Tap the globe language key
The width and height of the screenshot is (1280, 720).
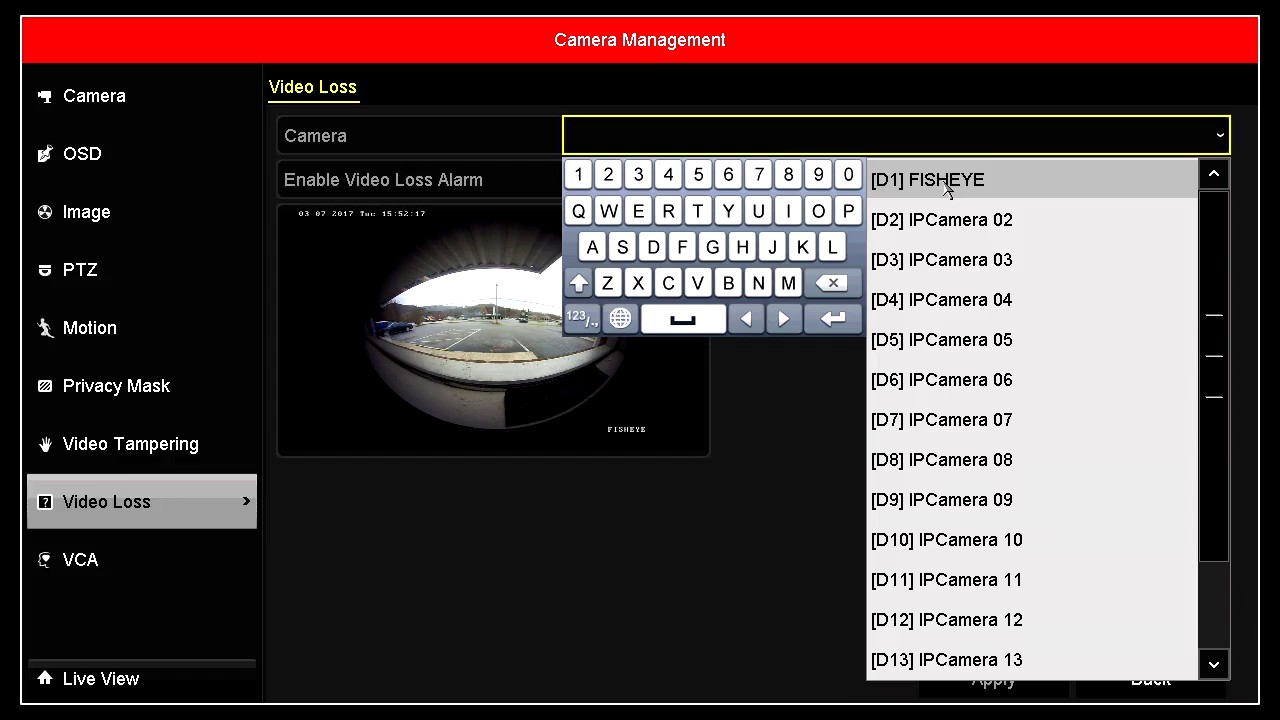[620, 319]
